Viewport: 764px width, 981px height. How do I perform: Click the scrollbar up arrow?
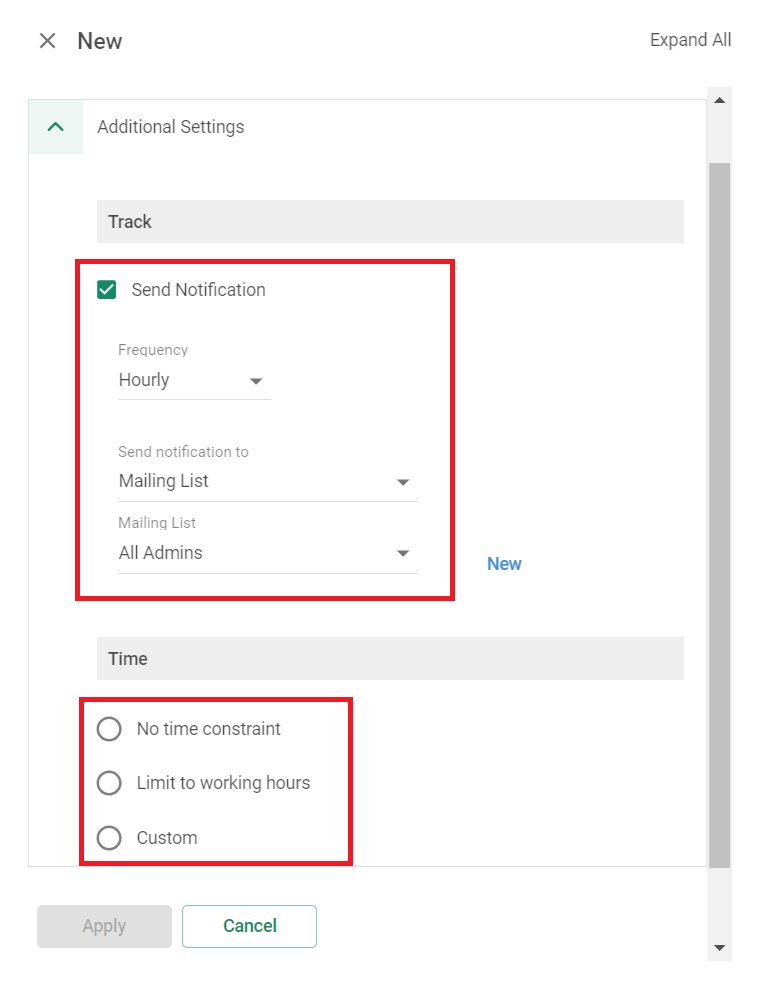[720, 100]
